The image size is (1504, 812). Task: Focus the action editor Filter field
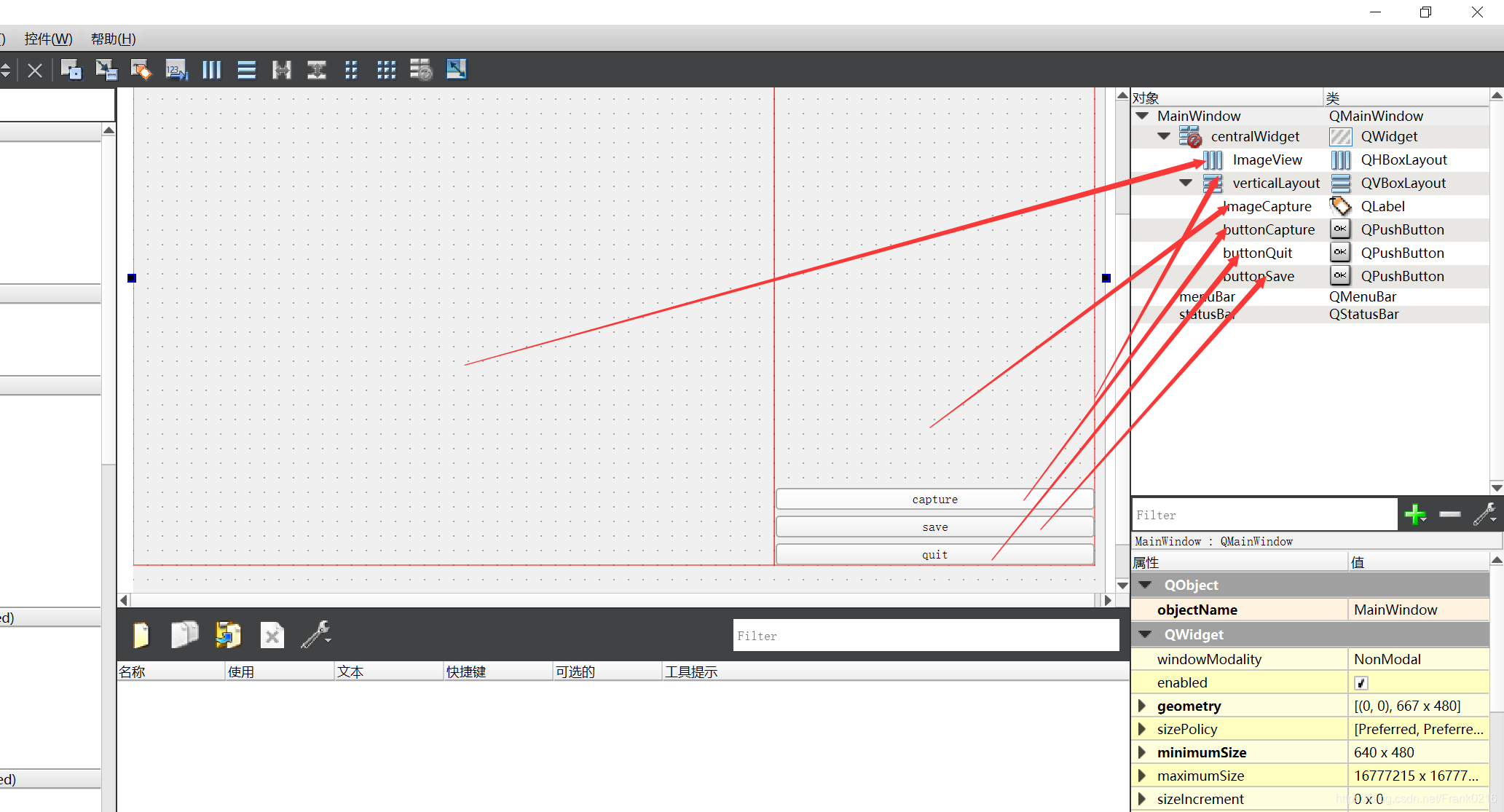tap(926, 636)
